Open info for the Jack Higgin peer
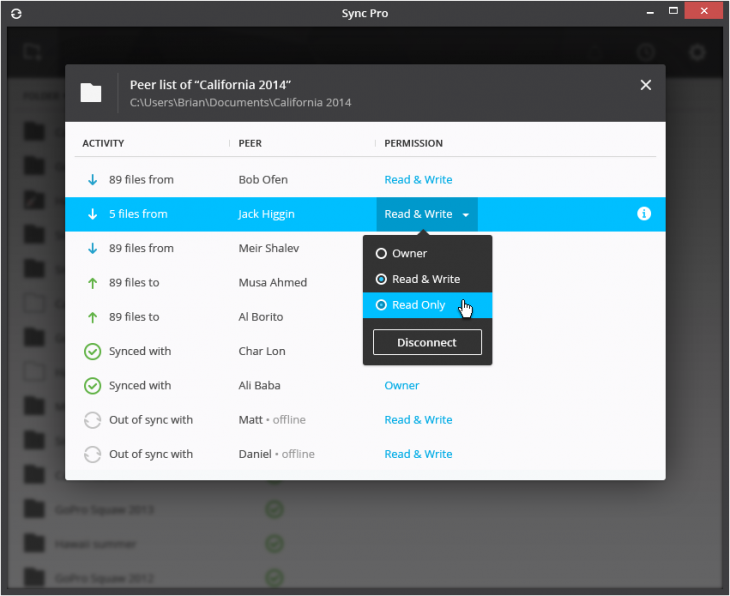 pyautogui.click(x=643, y=214)
